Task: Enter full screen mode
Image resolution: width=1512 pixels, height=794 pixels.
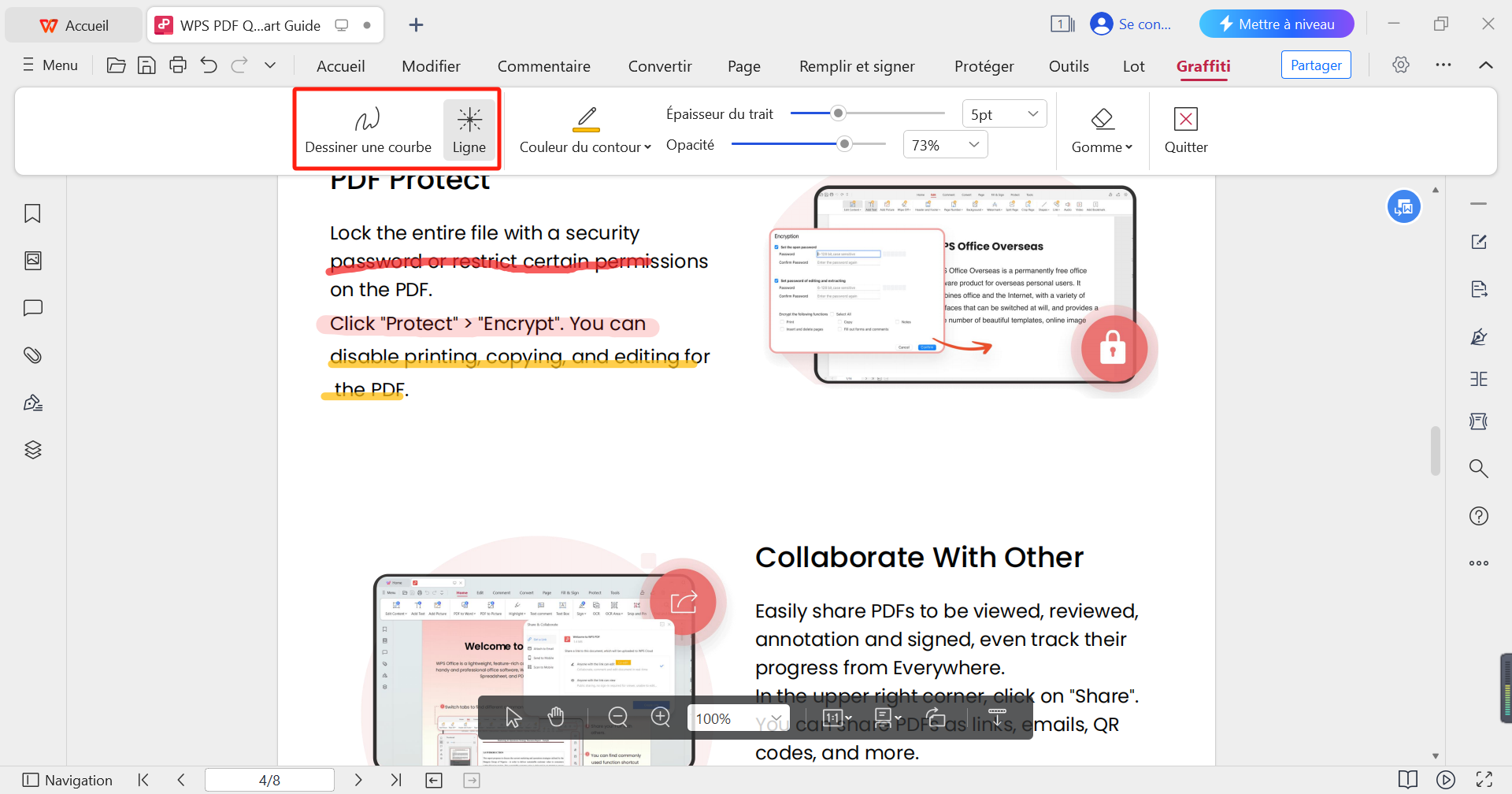Action: click(1484, 780)
